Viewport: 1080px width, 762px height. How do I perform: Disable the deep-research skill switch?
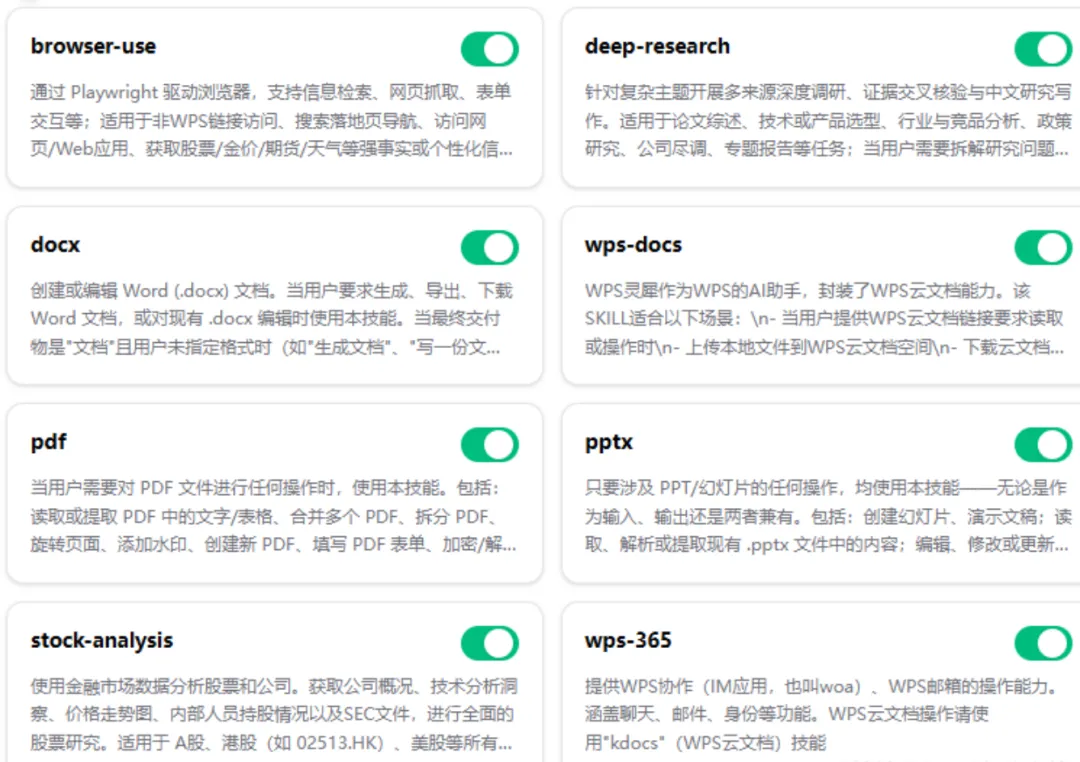click(x=1043, y=49)
